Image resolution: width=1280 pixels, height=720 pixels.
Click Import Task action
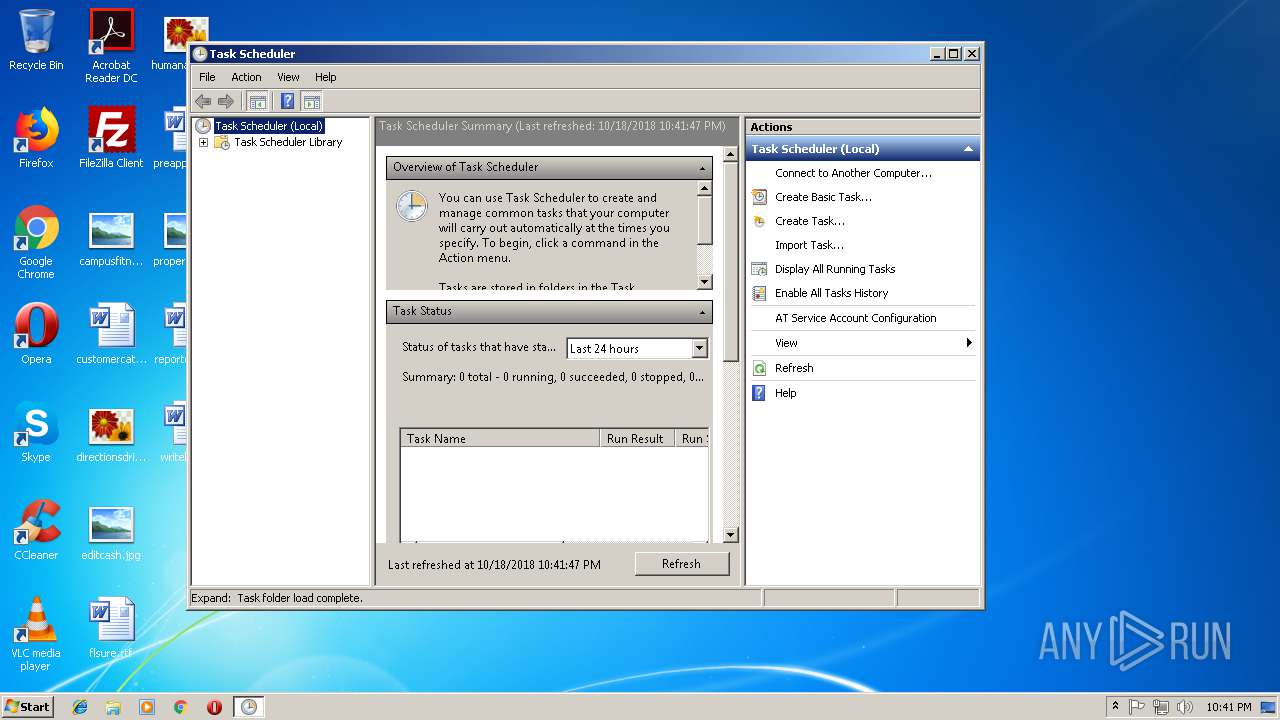809,245
